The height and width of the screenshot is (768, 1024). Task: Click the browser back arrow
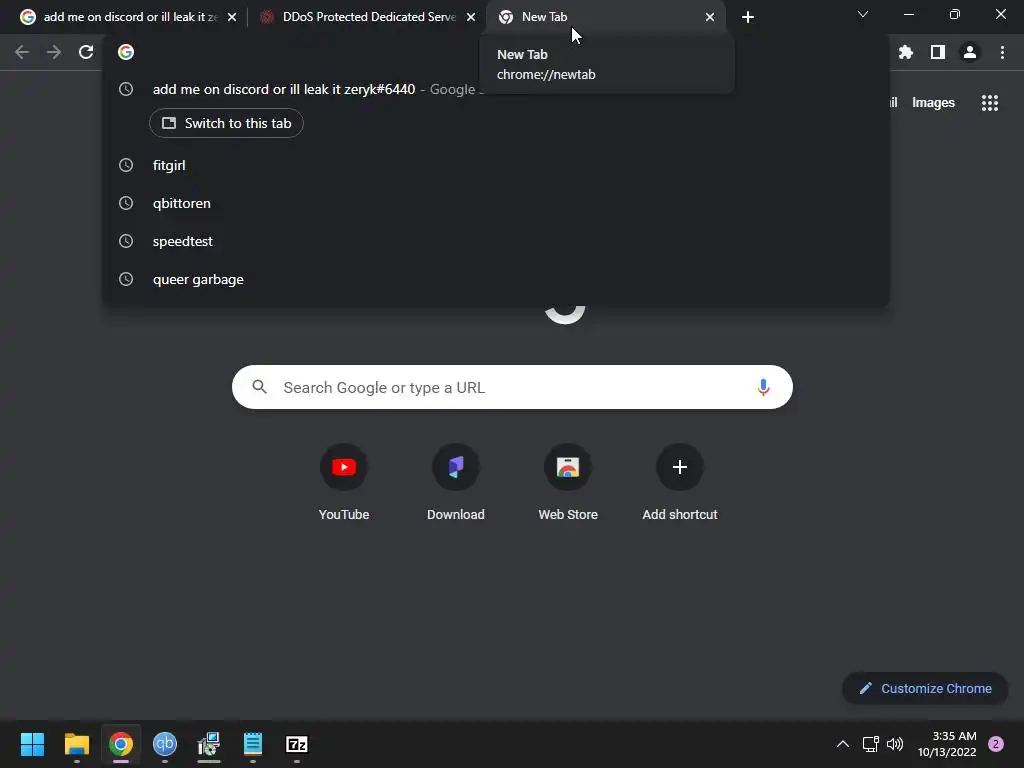22,52
